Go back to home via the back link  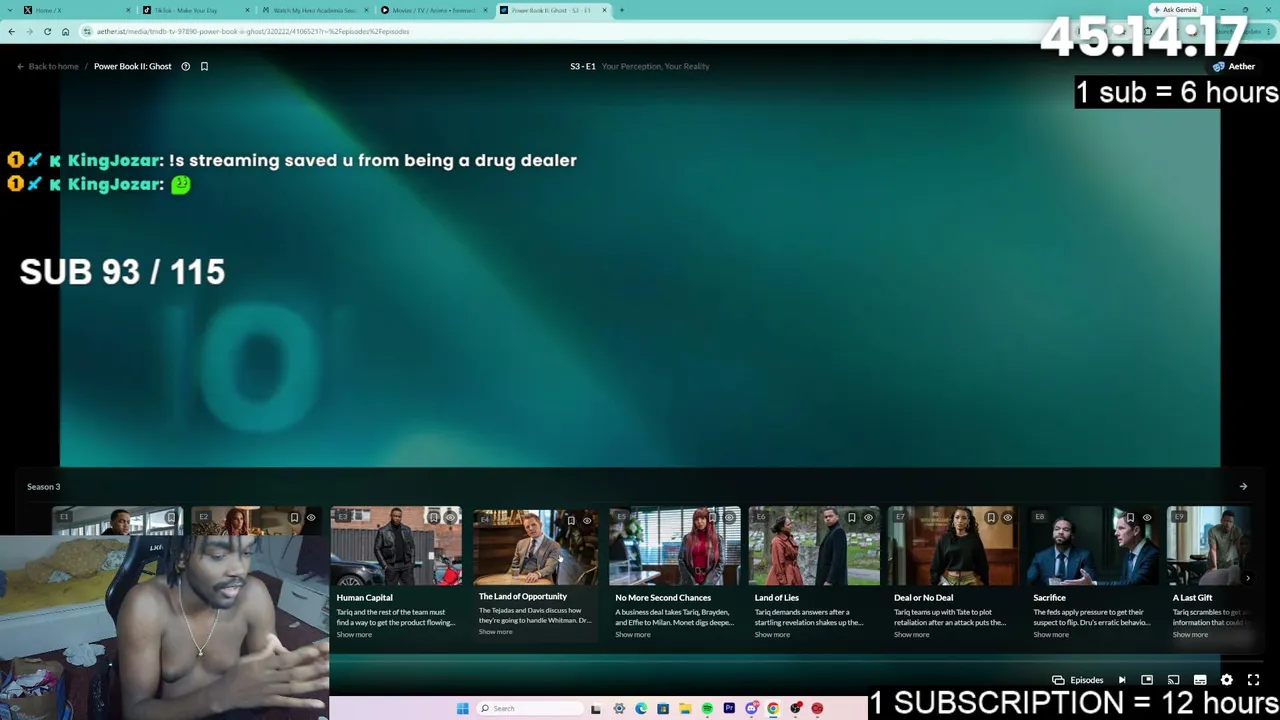click(47, 66)
